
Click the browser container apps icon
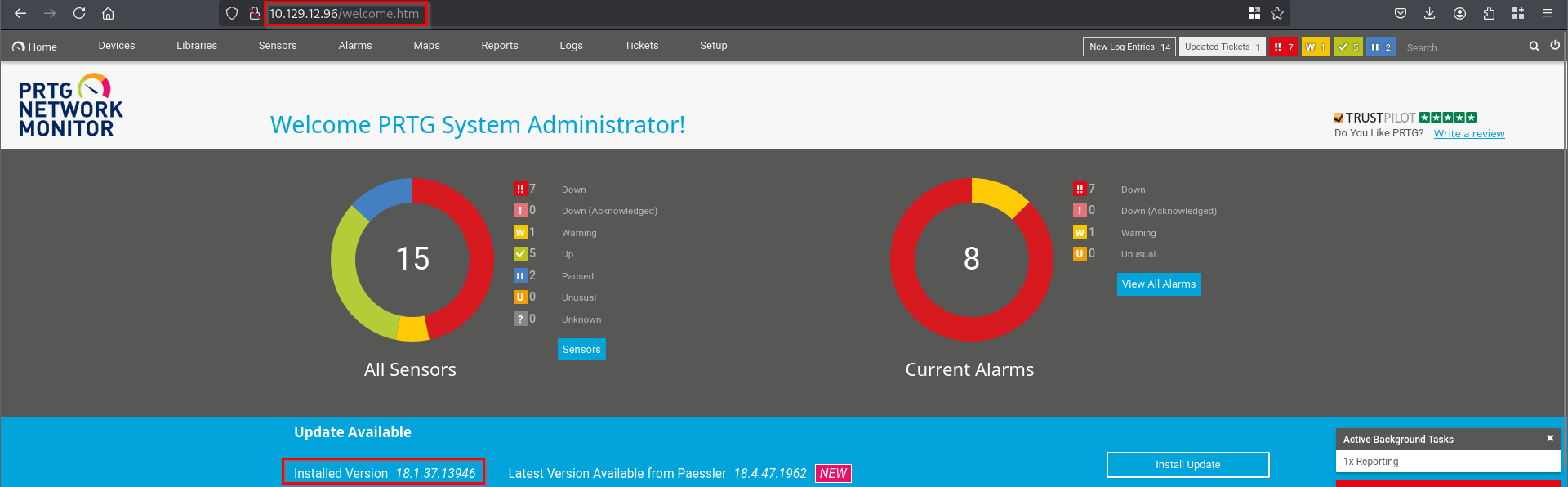(1518, 13)
